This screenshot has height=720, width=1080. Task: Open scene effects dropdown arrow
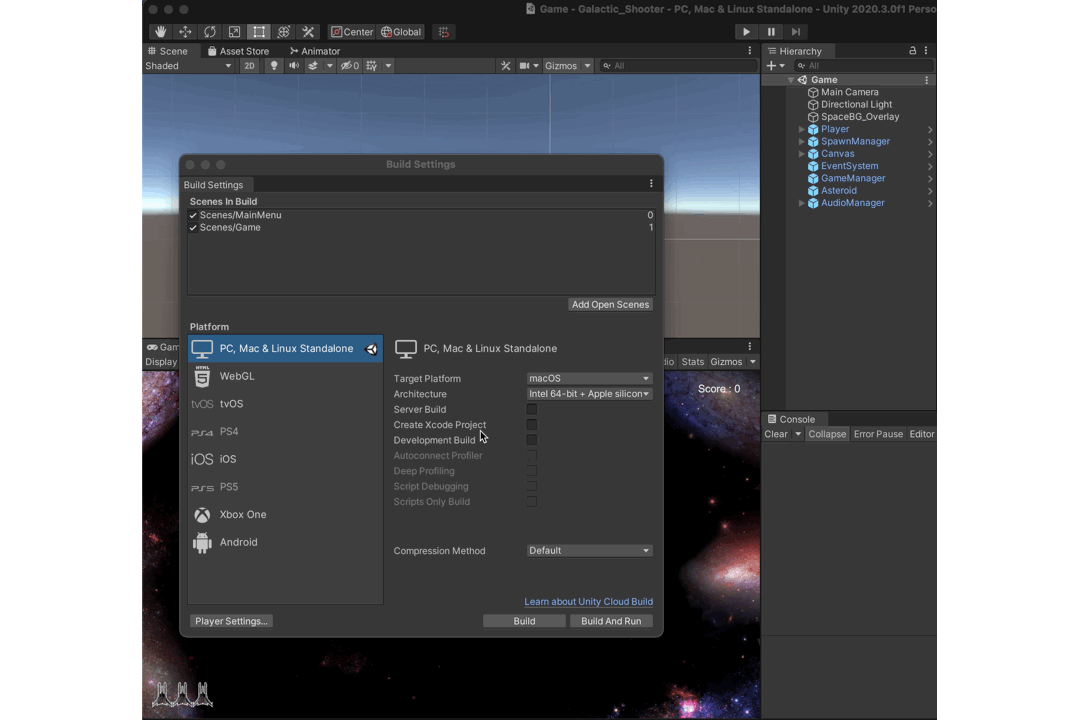(x=329, y=65)
